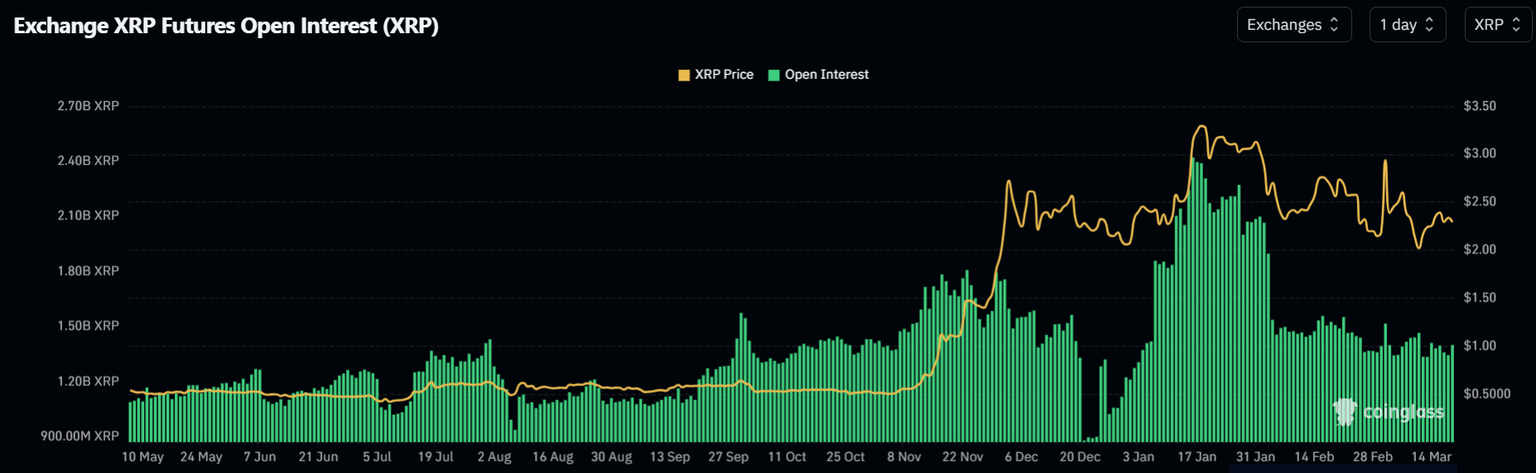The width and height of the screenshot is (1536, 473).
Task: Click the 2.10B XRP axis label
Action: 88,215
